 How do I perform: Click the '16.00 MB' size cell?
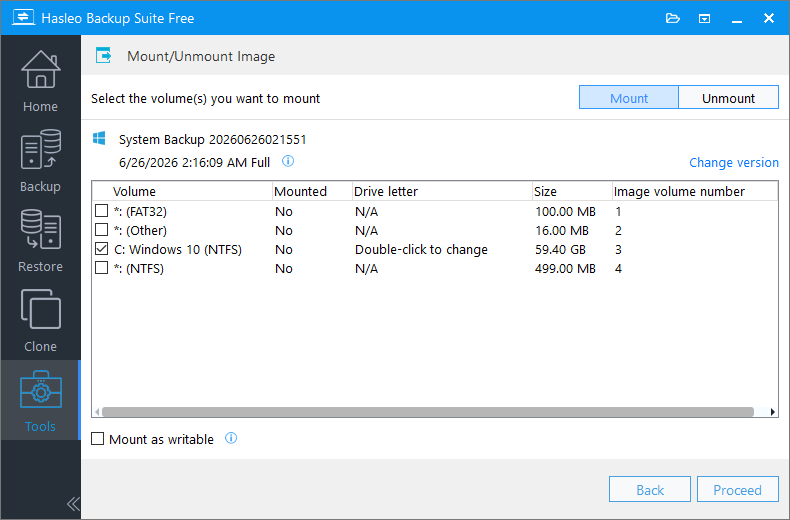pyautogui.click(x=562, y=230)
